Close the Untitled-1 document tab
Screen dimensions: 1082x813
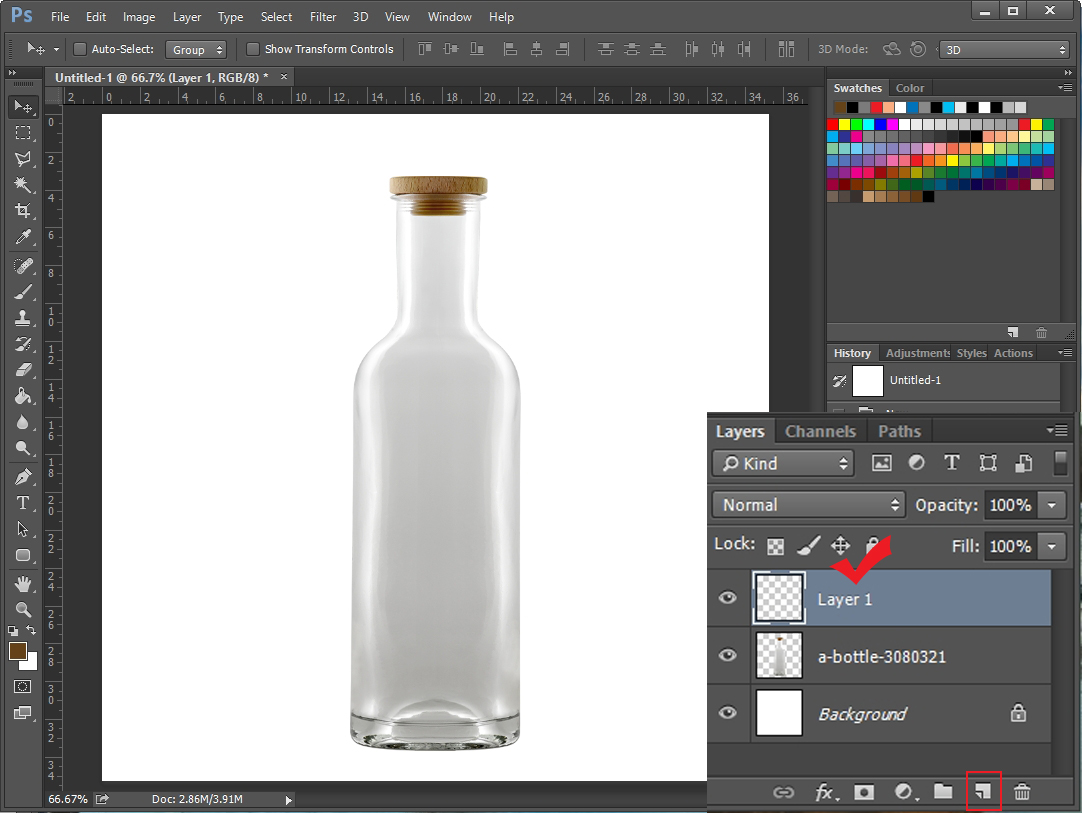pyautogui.click(x=284, y=77)
